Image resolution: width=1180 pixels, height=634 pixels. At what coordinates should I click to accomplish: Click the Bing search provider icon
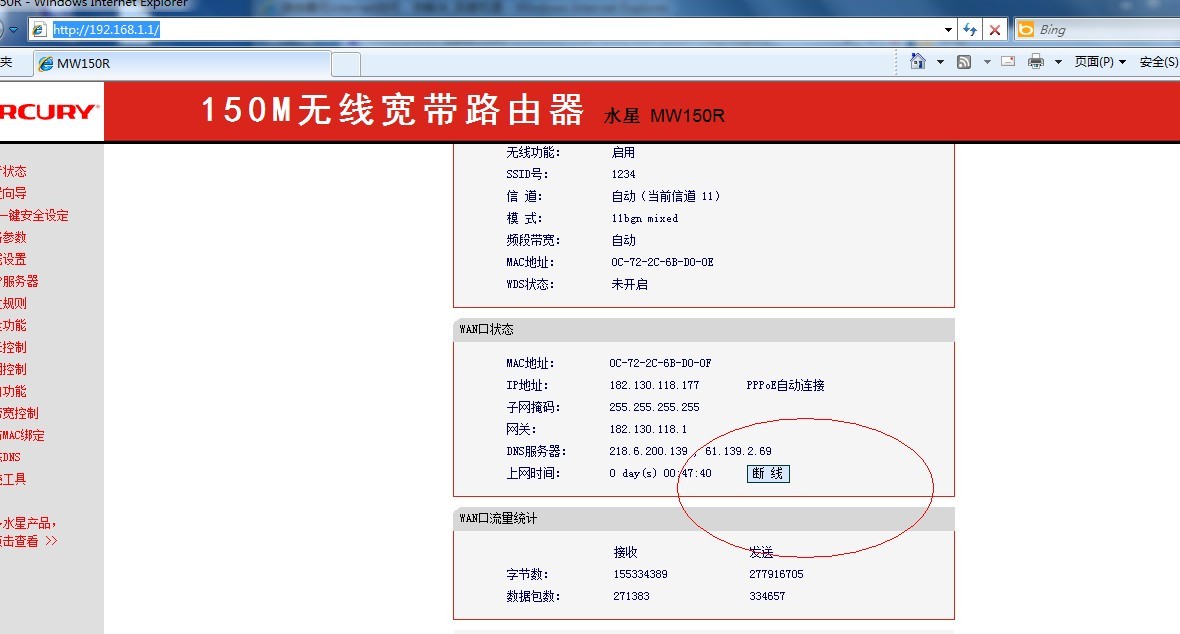1025,30
